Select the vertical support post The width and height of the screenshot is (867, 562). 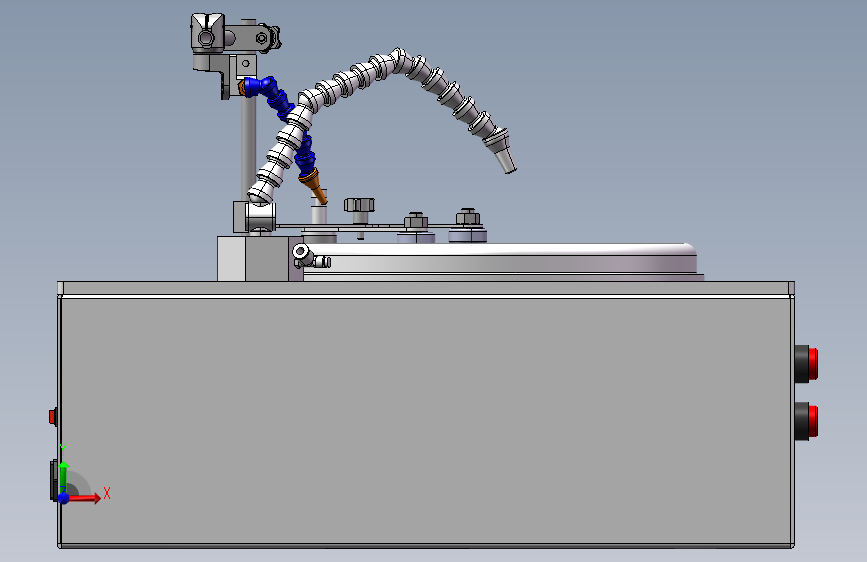tap(248, 147)
